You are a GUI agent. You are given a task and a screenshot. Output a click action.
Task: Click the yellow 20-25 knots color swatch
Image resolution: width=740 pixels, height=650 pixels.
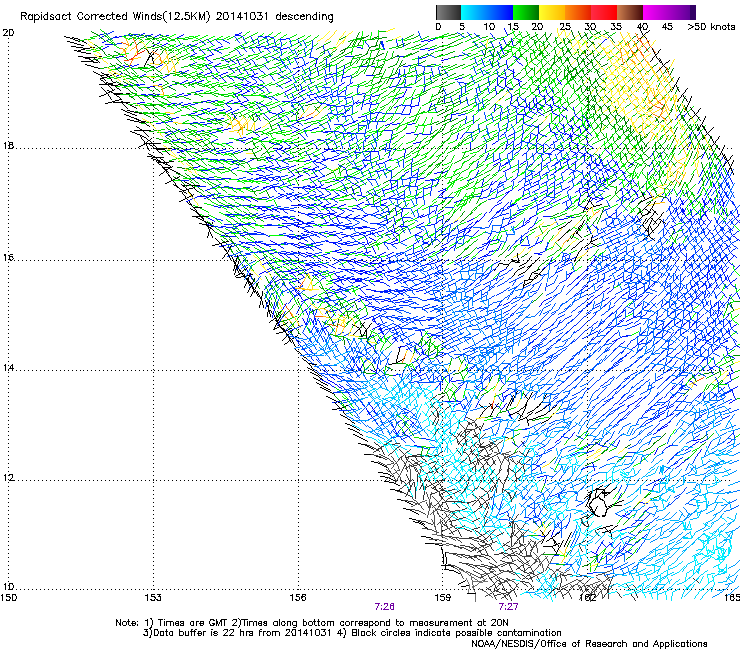(x=552, y=12)
